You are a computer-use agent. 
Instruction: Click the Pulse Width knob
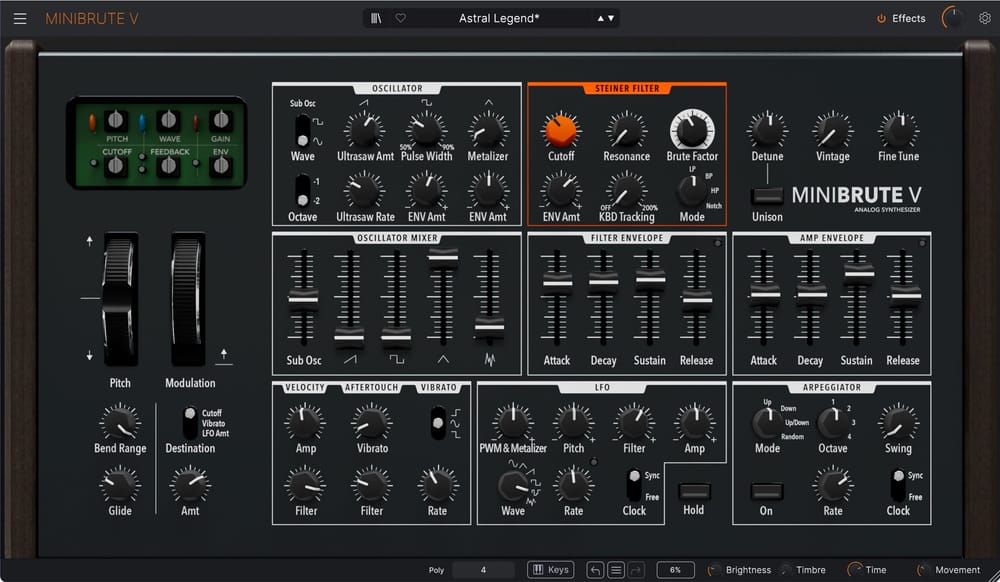point(426,130)
